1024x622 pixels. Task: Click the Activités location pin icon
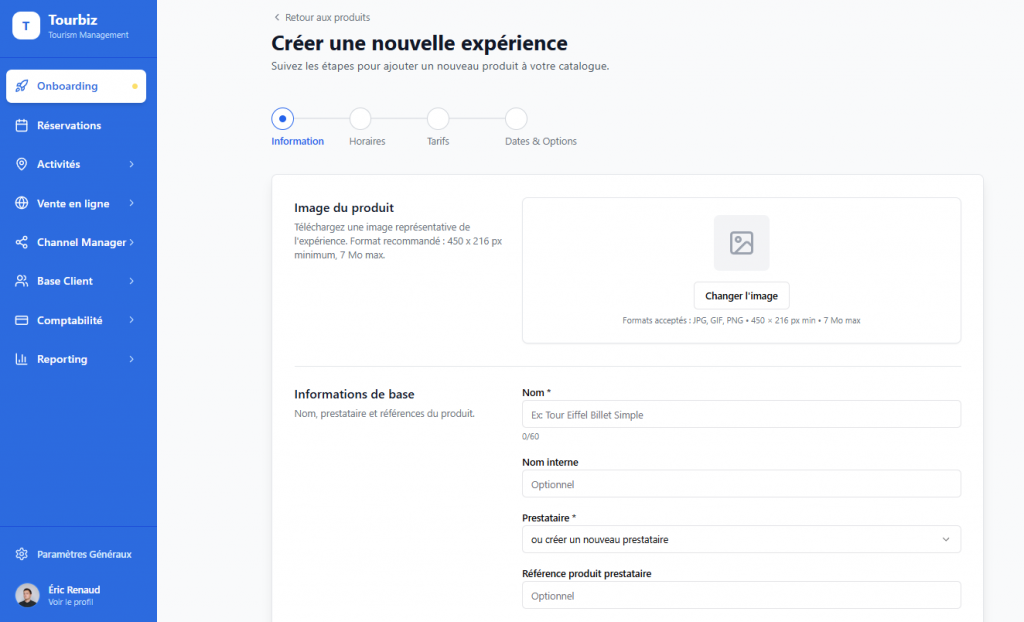coord(22,164)
